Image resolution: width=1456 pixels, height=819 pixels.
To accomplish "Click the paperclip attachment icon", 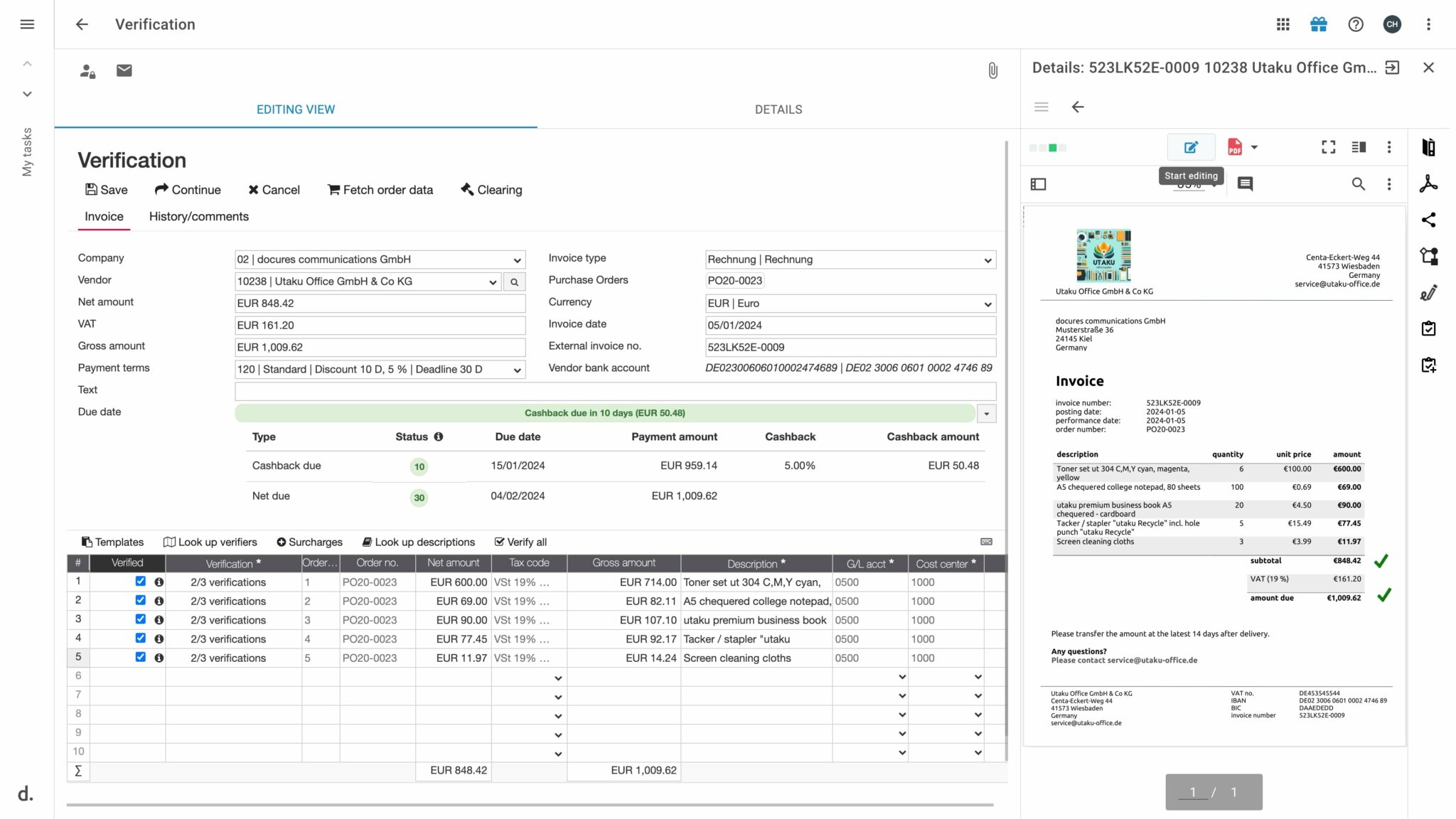I will pos(992,70).
